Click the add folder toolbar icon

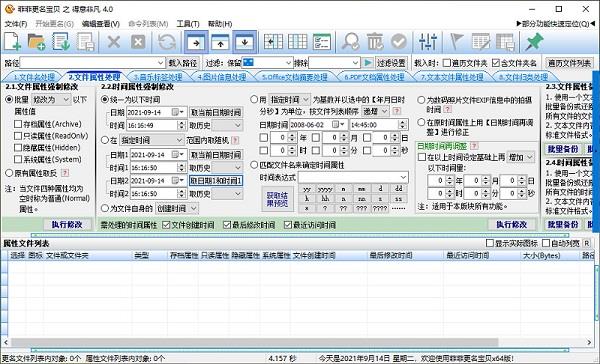coord(36,41)
